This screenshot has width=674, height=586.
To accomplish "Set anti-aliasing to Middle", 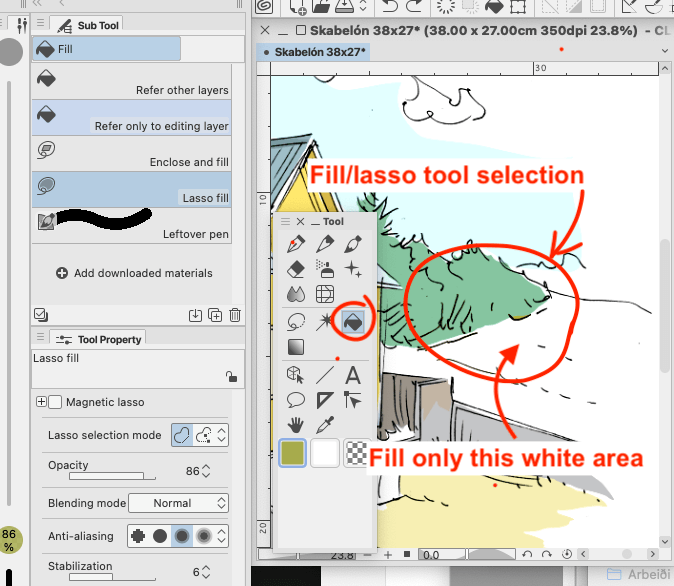I will point(182,536).
